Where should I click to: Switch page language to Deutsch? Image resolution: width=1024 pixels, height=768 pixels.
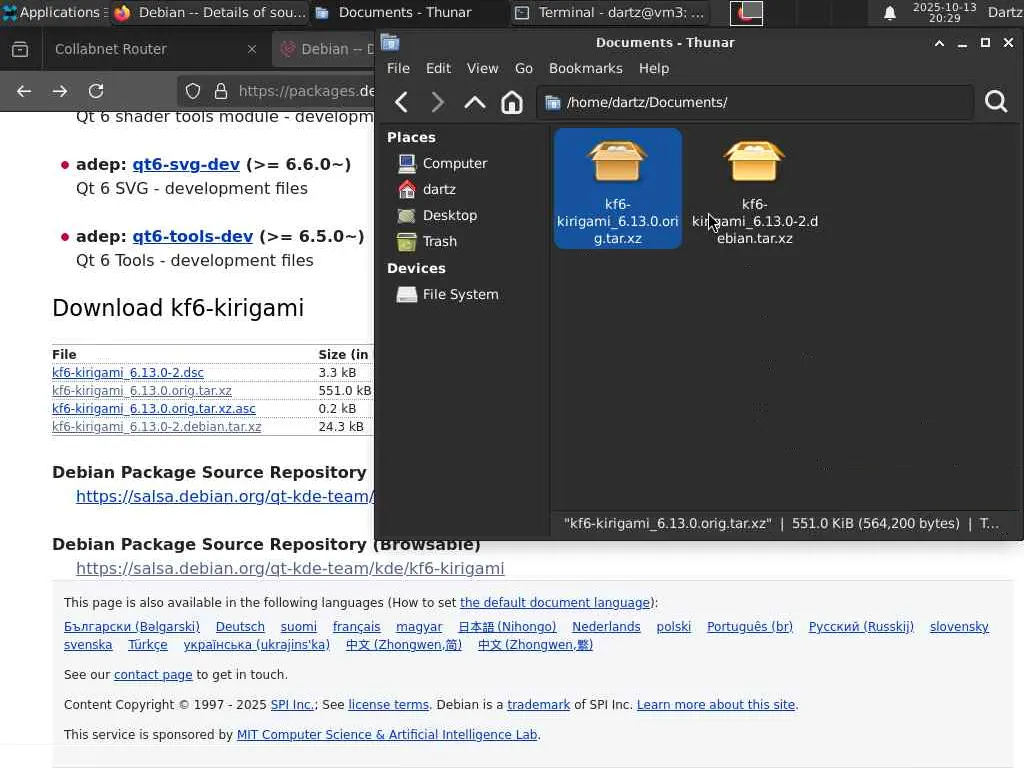pyautogui.click(x=240, y=627)
